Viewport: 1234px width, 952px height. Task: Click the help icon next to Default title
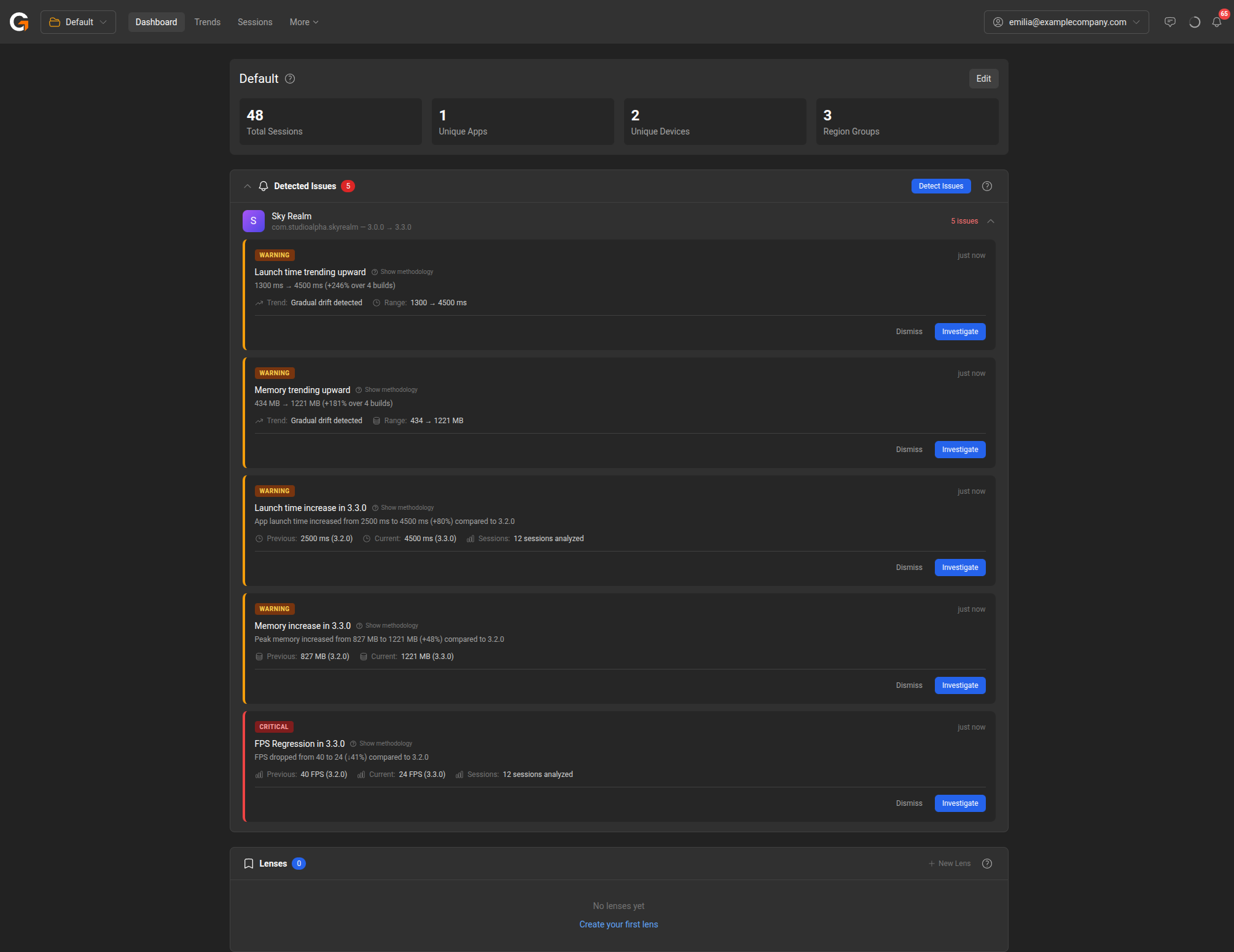[x=290, y=79]
